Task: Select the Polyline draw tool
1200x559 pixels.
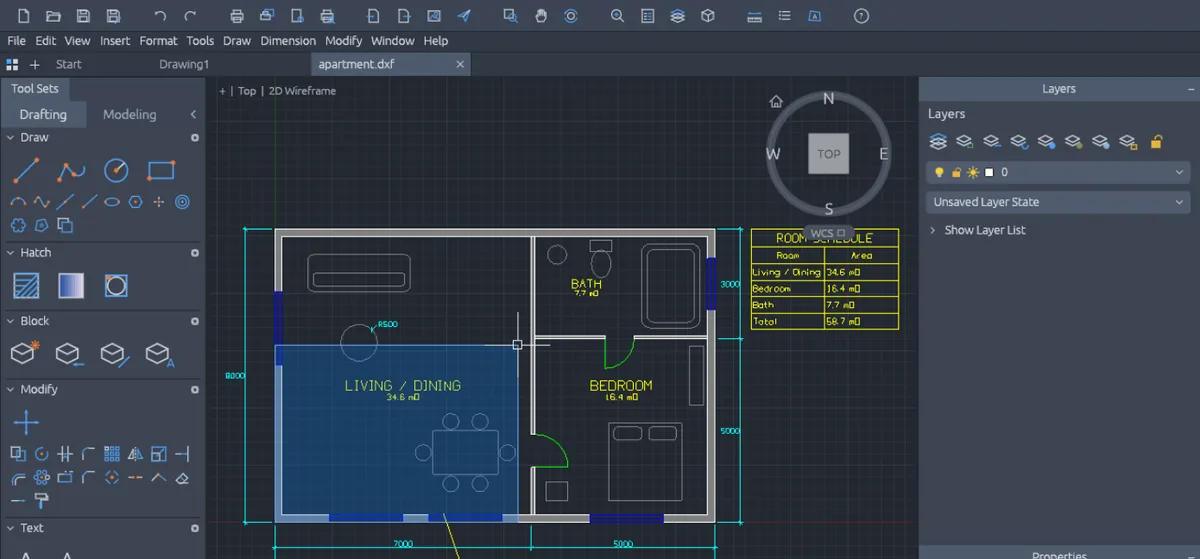Action: (x=71, y=171)
